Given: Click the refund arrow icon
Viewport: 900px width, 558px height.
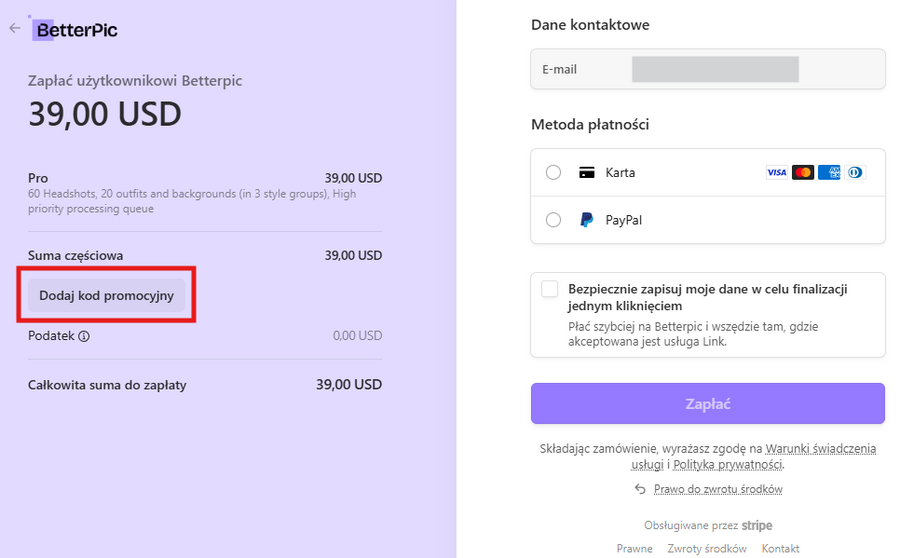Looking at the screenshot, I should coord(640,489).
